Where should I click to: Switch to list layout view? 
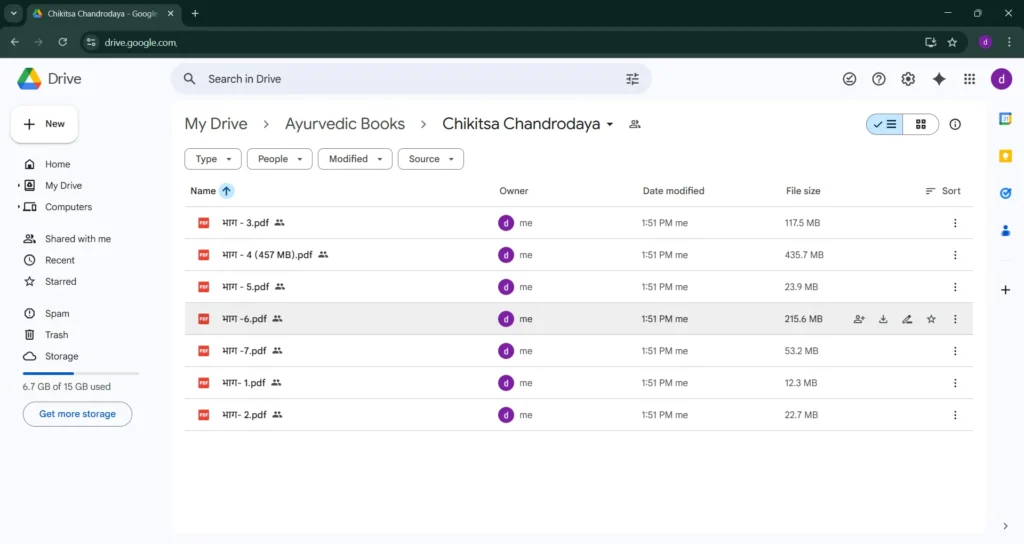coord(885,124)
